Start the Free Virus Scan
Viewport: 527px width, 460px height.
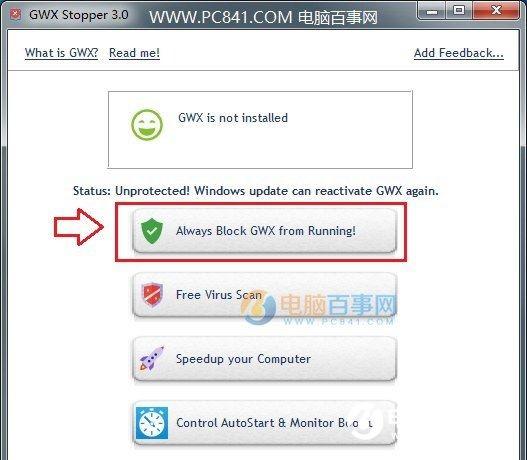pos(265,295)
